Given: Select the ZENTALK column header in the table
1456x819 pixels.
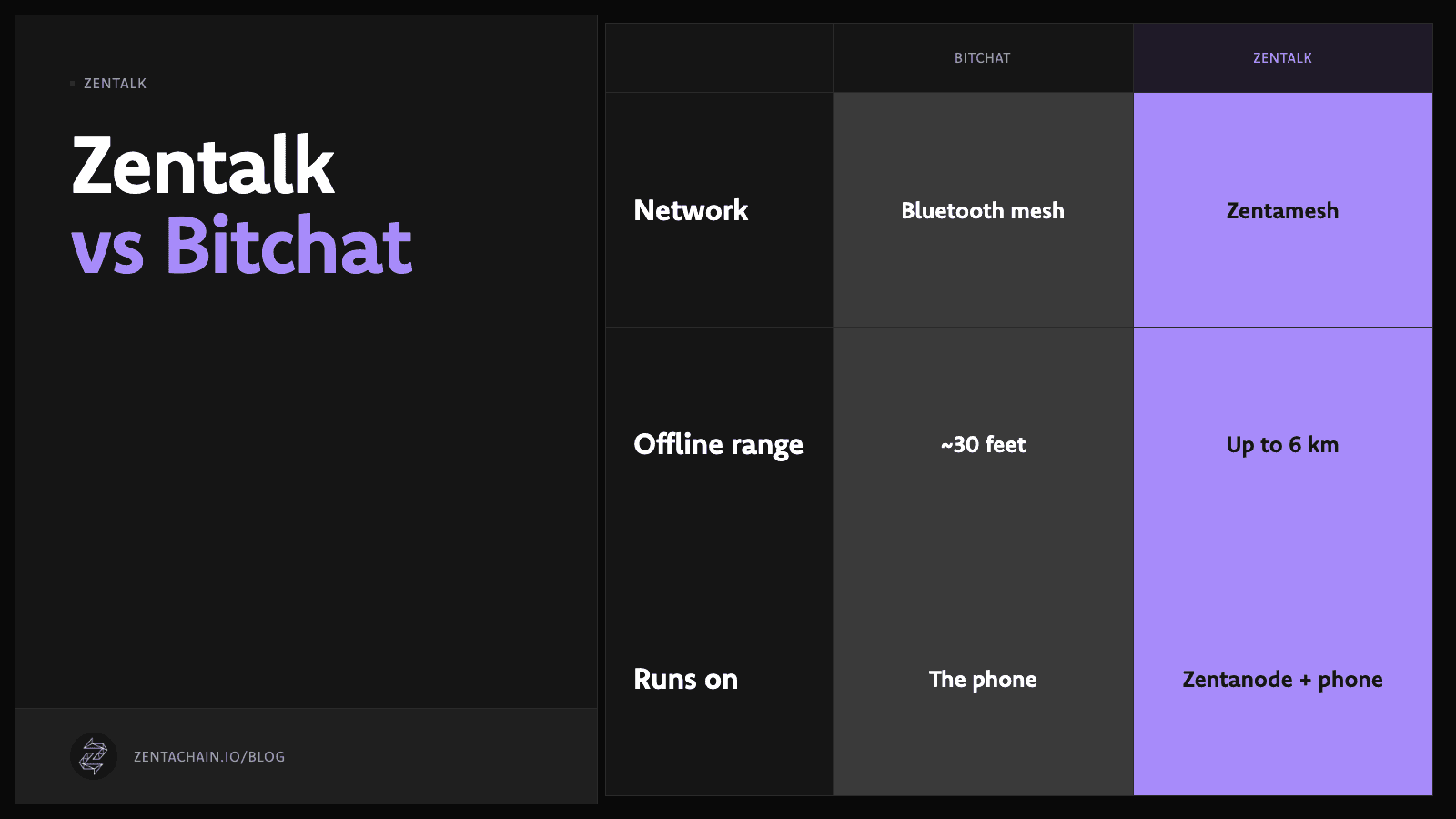Looking at the screenshot, I should (x=1283, y=58).
